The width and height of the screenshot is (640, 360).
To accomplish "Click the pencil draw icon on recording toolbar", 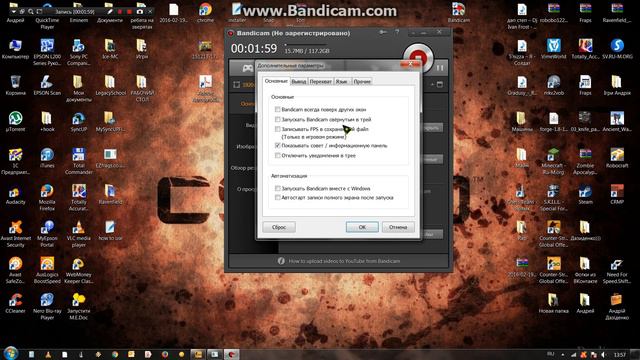I will [x=110, y=12].
